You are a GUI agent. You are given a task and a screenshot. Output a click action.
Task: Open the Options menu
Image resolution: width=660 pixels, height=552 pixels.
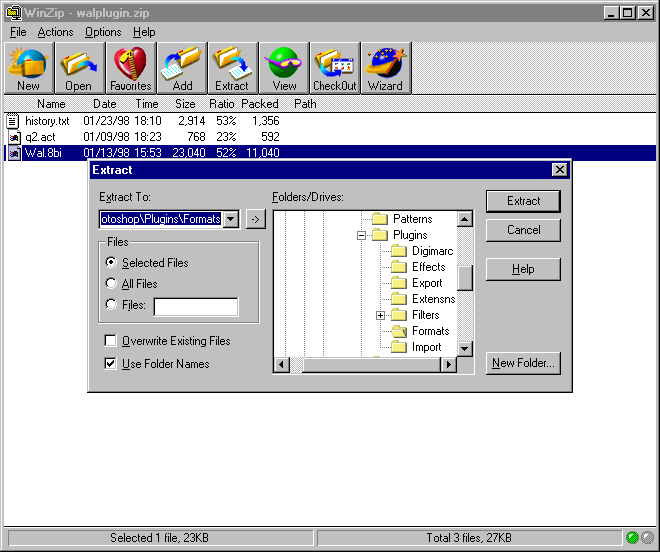103,32
